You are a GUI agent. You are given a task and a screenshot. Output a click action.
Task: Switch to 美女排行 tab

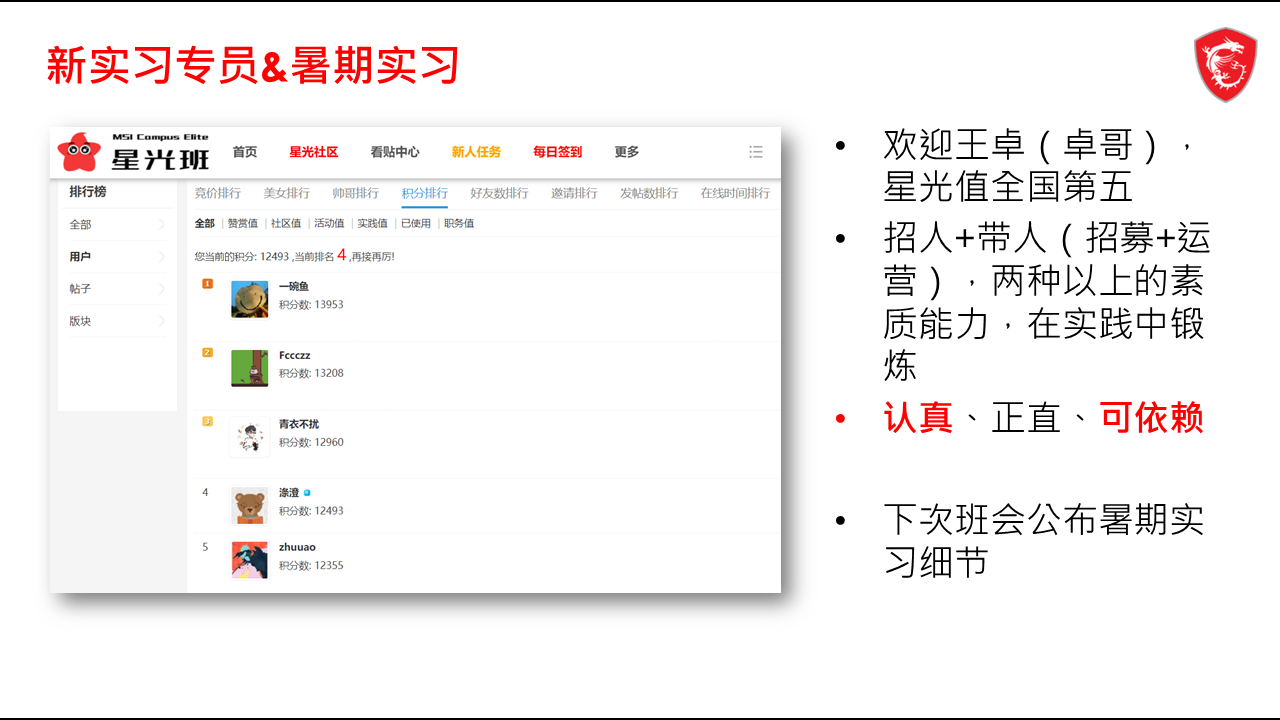coord(286,193)
